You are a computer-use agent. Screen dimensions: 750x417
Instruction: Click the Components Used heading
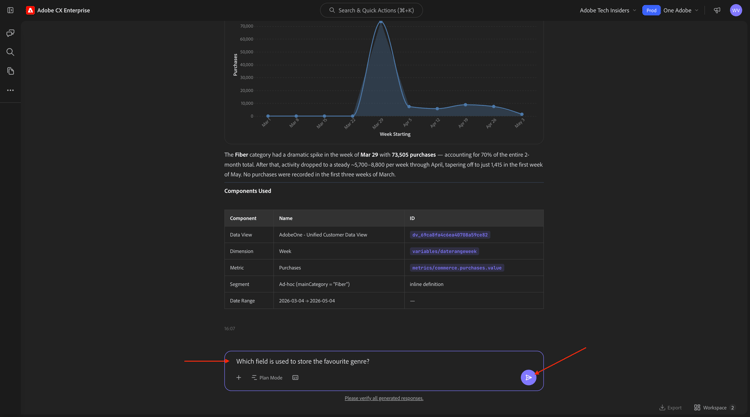[247, 191]
